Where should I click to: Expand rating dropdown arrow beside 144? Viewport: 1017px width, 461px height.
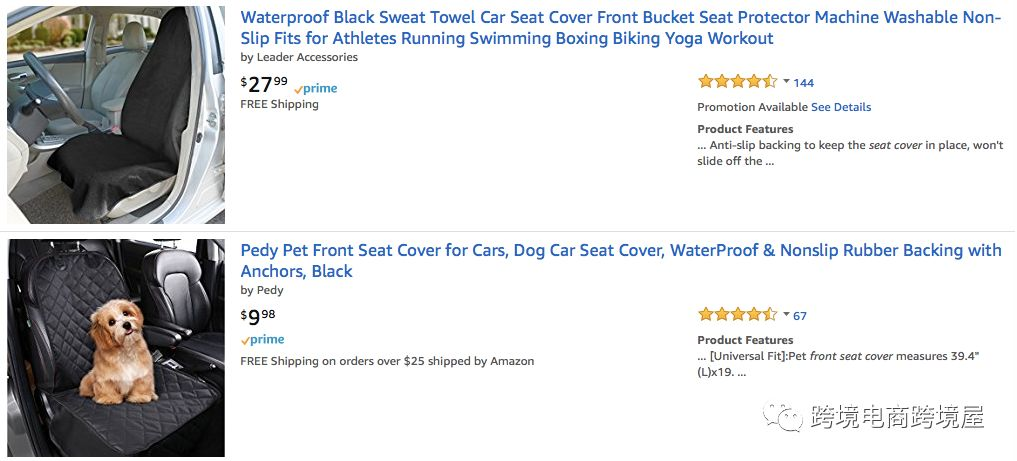786,82
